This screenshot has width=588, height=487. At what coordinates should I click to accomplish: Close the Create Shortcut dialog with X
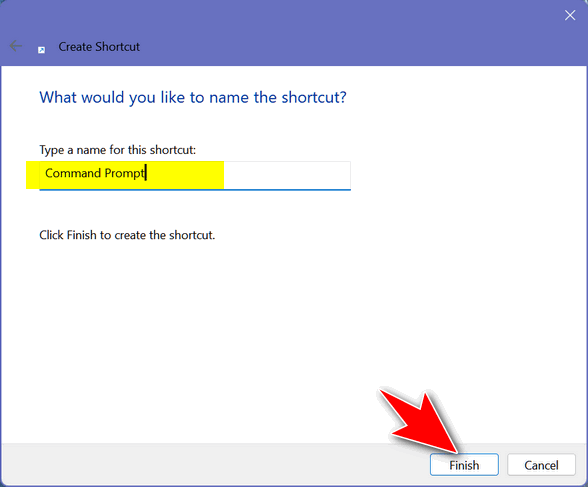tap(570, 15)
